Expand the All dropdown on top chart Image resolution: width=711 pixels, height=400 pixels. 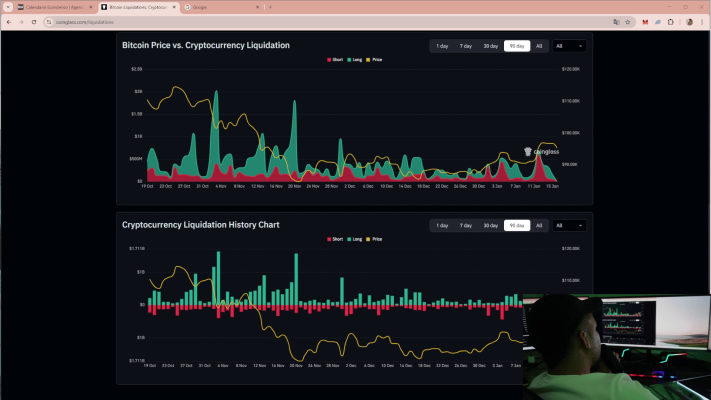tap(570, 46)
